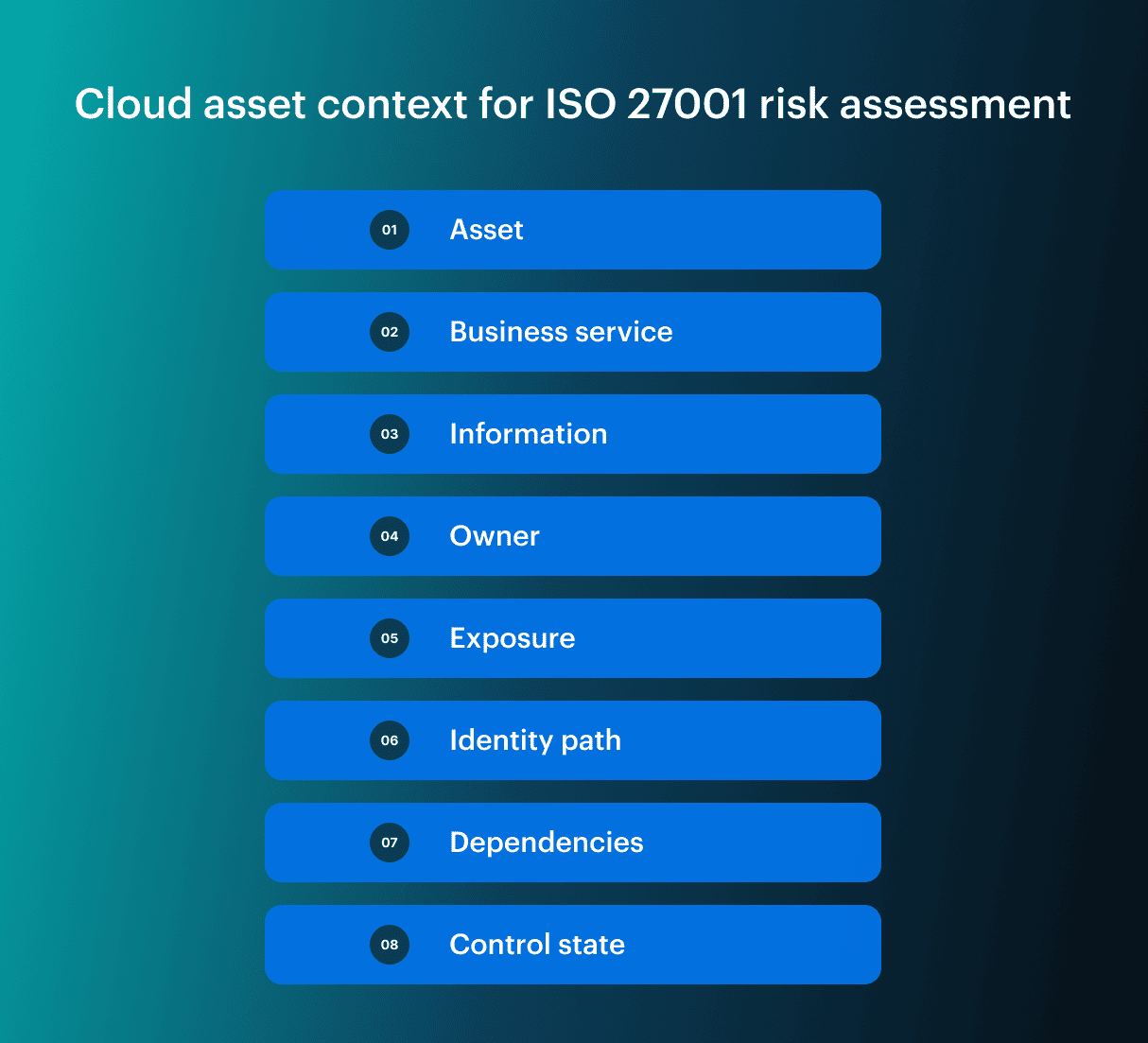Click the 08 badge beside Control state
1148x1043 pixels.
tap(390, 945)
